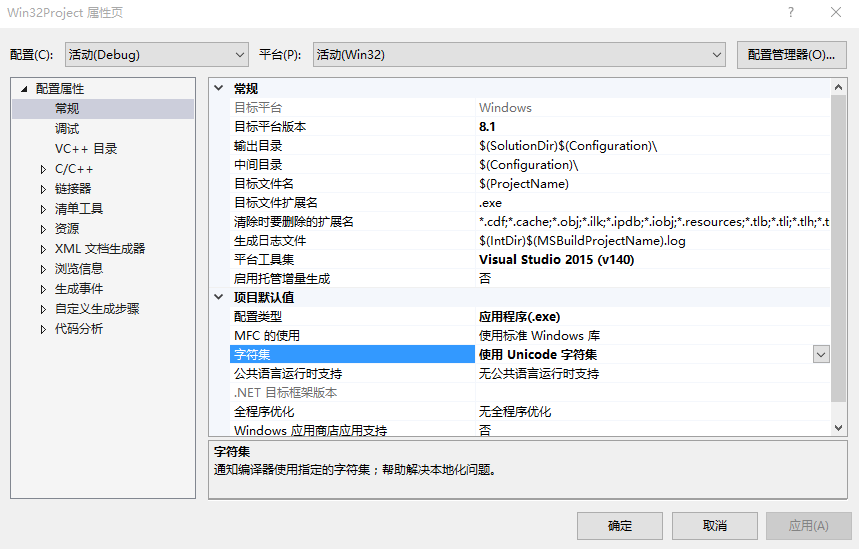Image resolution: width=859 pixels, height=549 pixels.
Task: Click the 清除时要删除的扩展名 value field
Action: click(x=654, y=222)
